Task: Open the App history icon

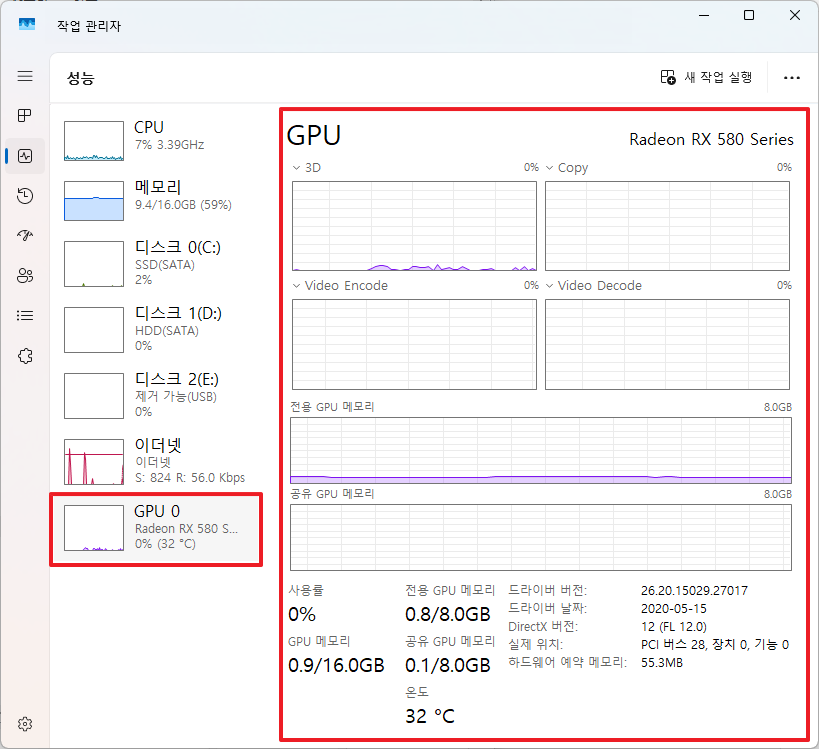Action: click(25, 196)
